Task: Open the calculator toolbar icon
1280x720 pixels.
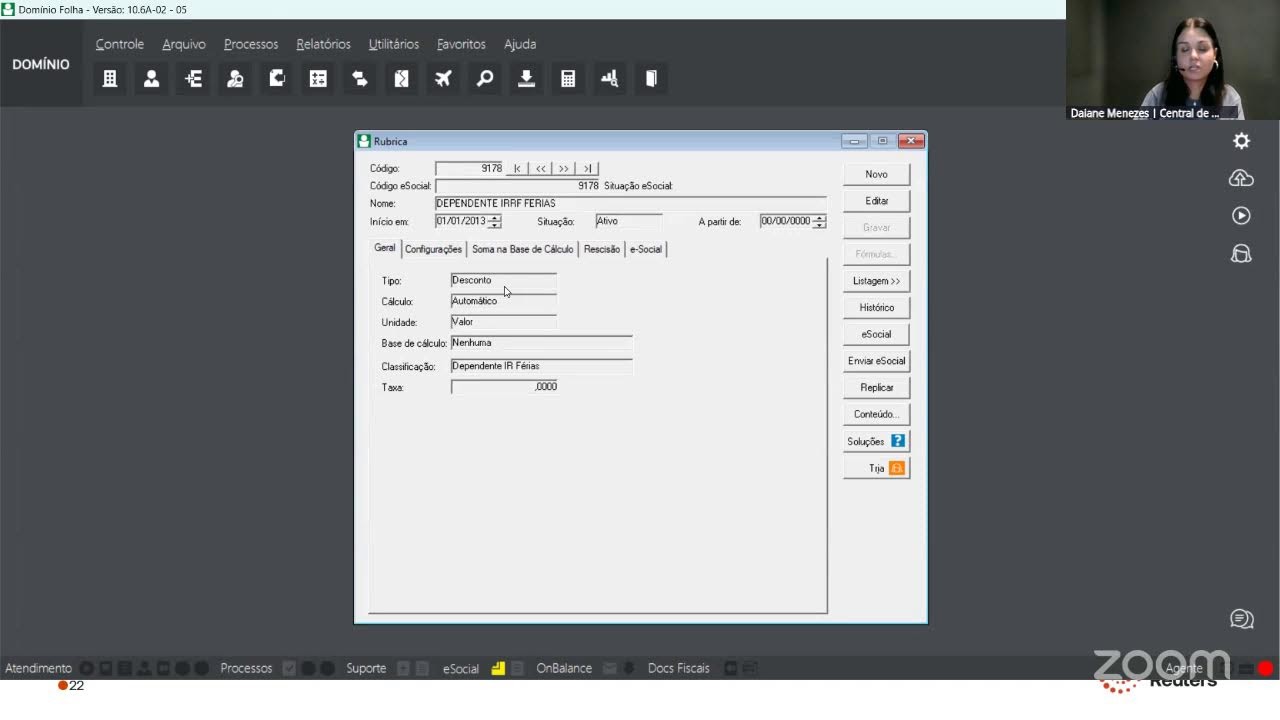Action: point(568,78)
